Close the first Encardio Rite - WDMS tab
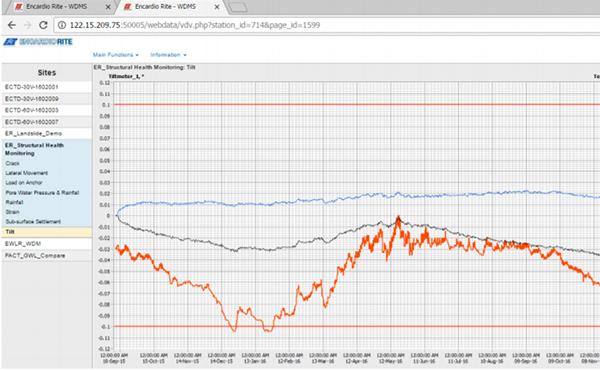Screen dimensions: 600x370 click(108, 7)
